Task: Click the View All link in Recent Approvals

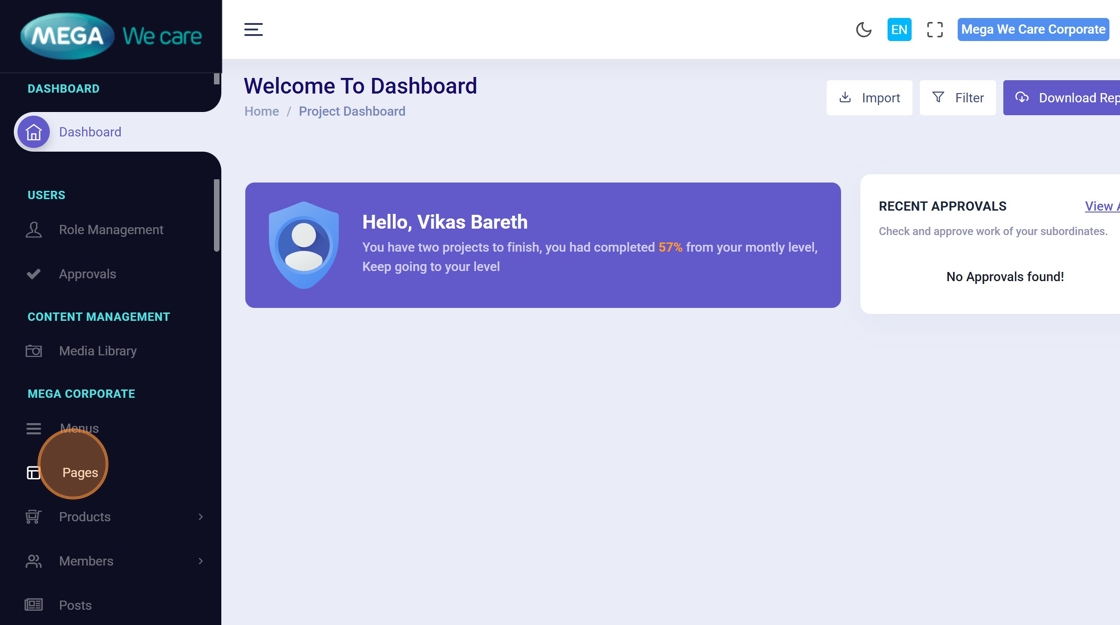Action: pos(1101,206)
